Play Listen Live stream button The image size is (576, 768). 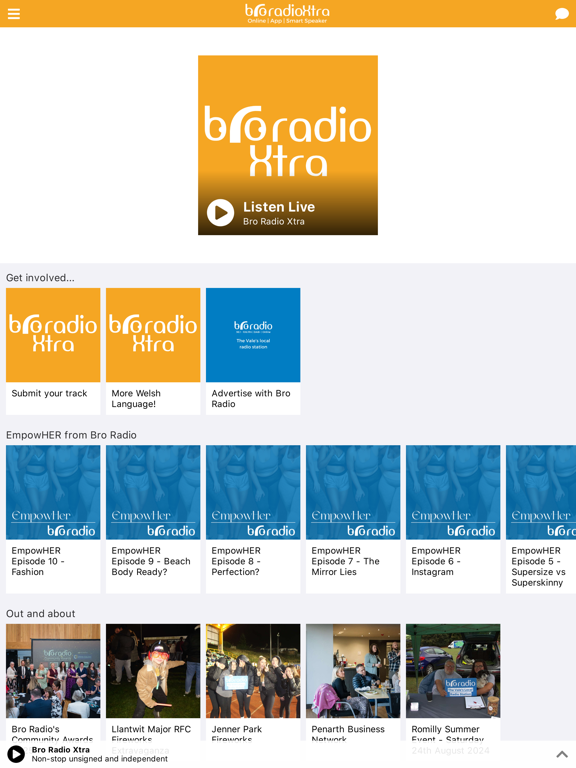pyautogui.click(x=220, y=213)
